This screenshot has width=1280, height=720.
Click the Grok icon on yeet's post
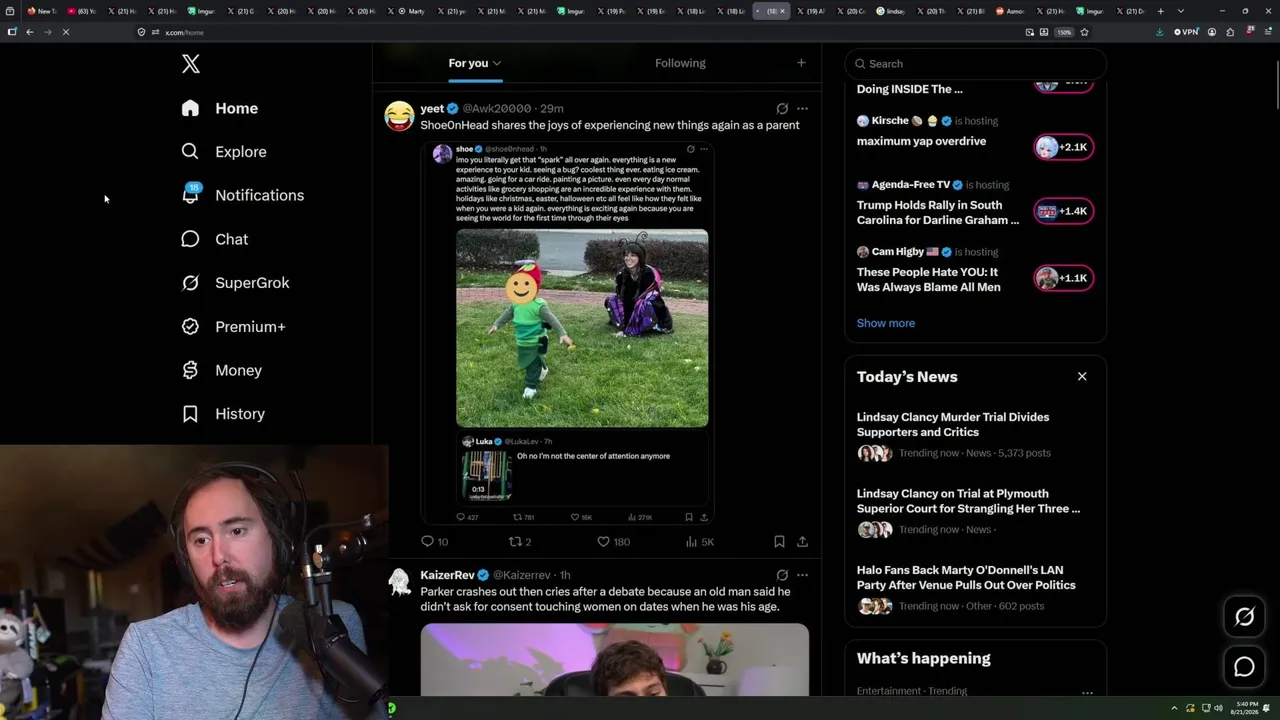782,108
